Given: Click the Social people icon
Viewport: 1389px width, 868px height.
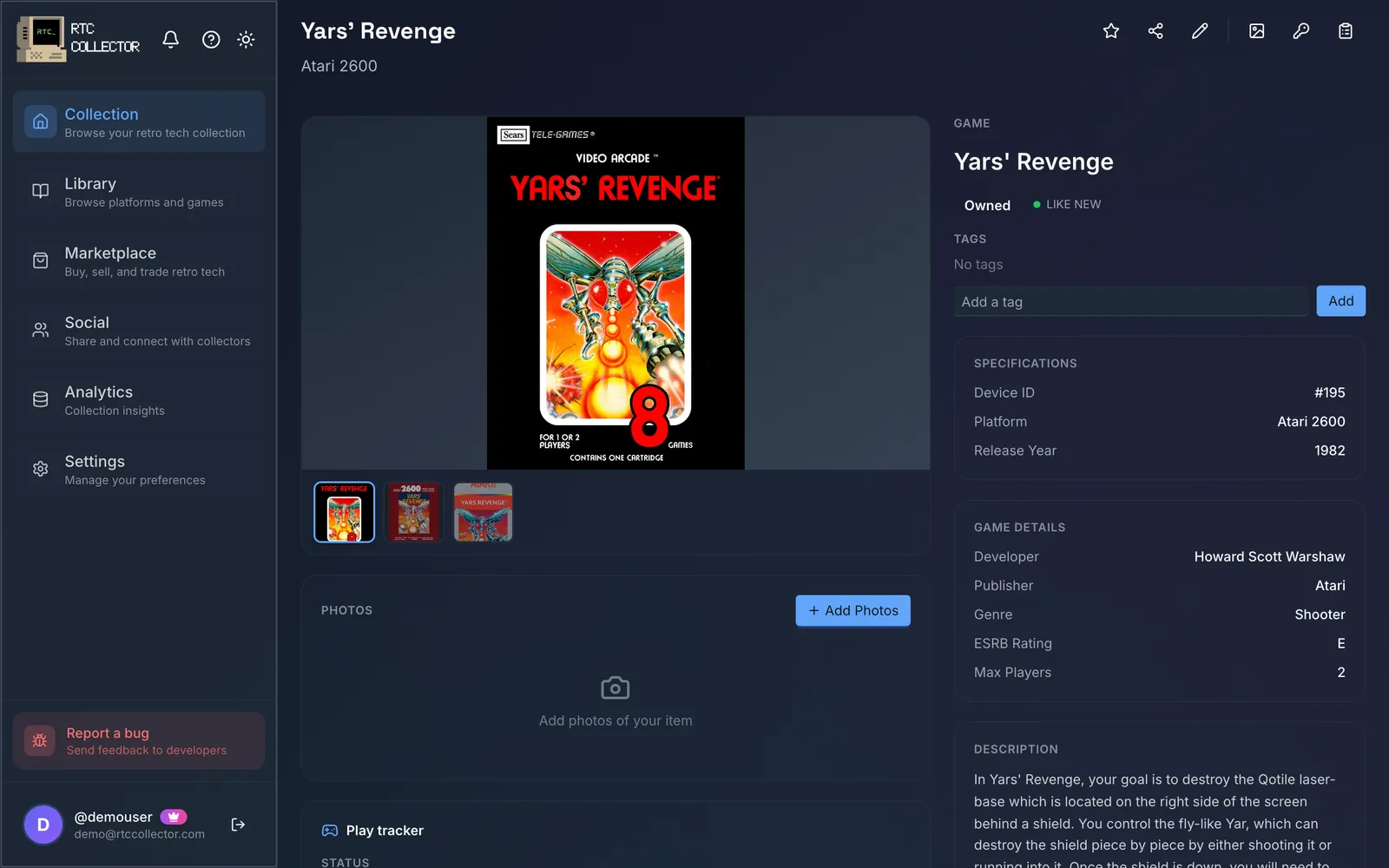Looking at the screenshot, I should [x=41, y=330].
